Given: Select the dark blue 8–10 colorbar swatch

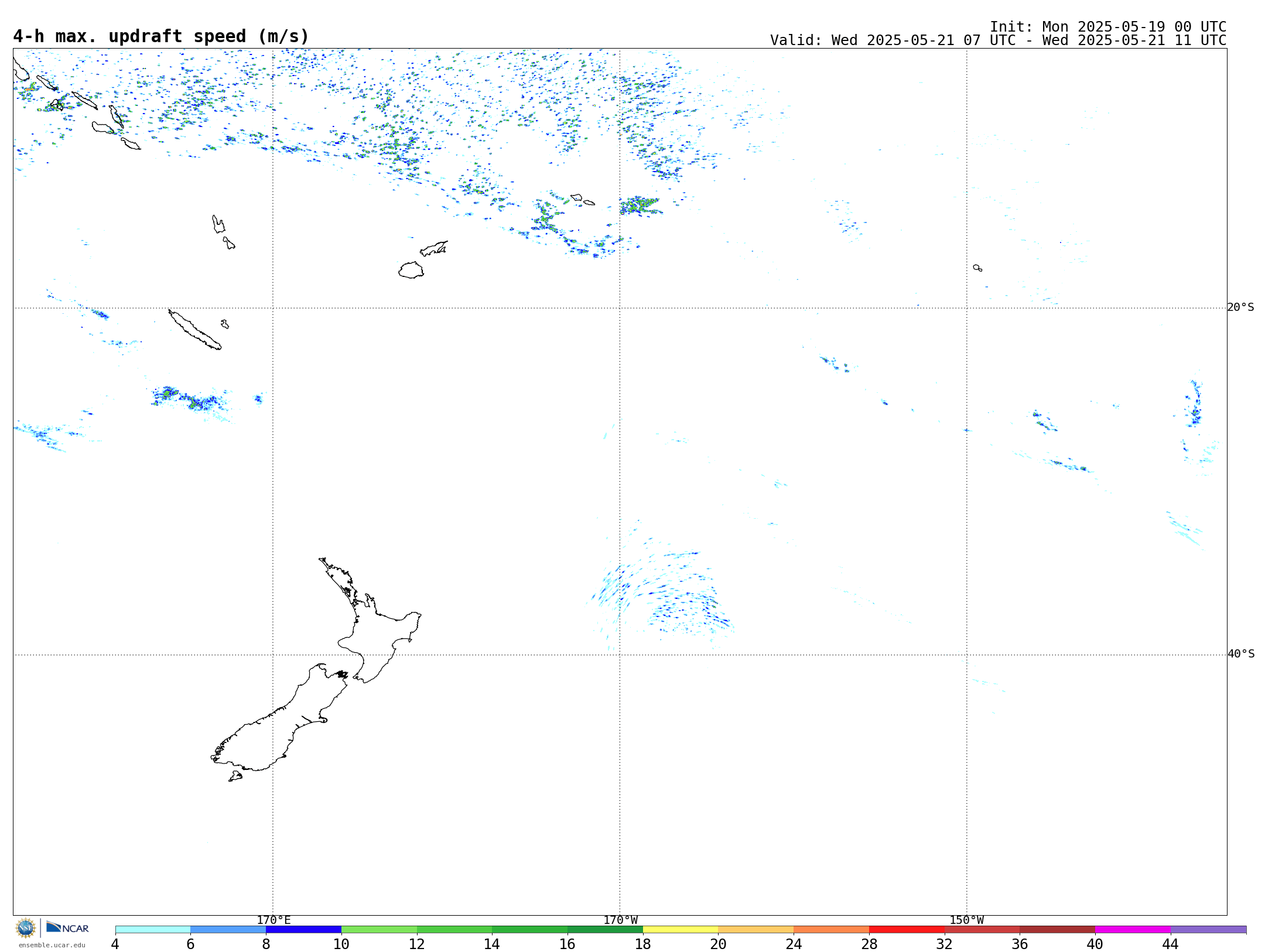Looking at the screenshot, I should click(303, 930).
